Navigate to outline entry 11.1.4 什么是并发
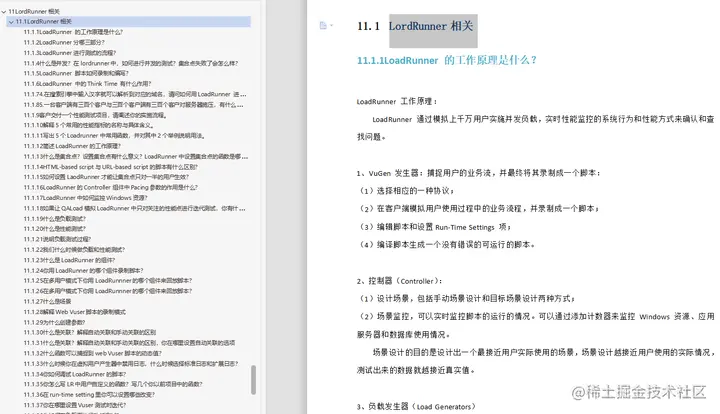 pos(131,63)
